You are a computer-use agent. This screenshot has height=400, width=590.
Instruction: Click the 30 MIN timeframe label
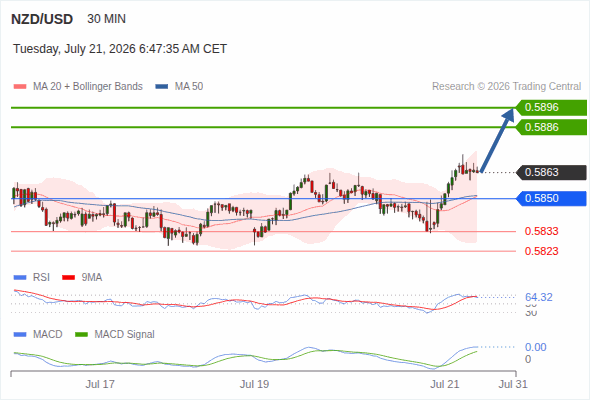(106, 19)
